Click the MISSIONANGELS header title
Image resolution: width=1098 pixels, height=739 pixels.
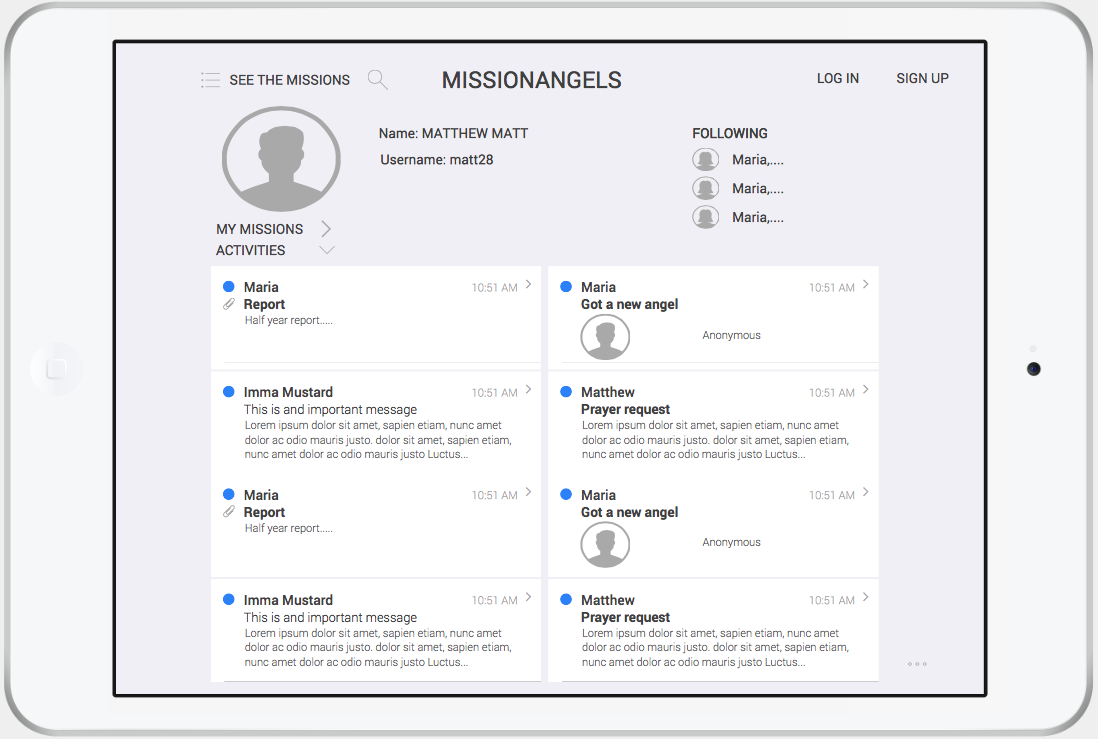click(531, 80)
